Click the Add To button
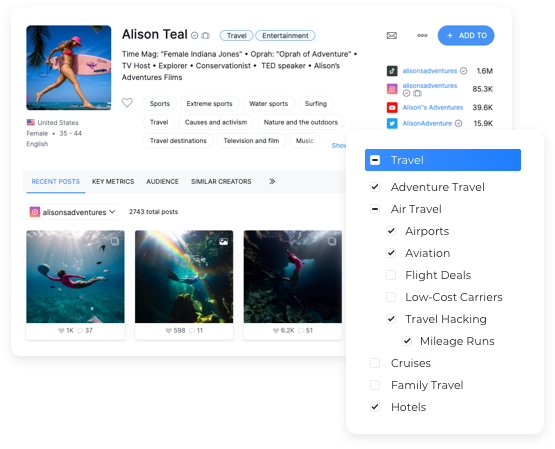555x449 pixels. 466,35
